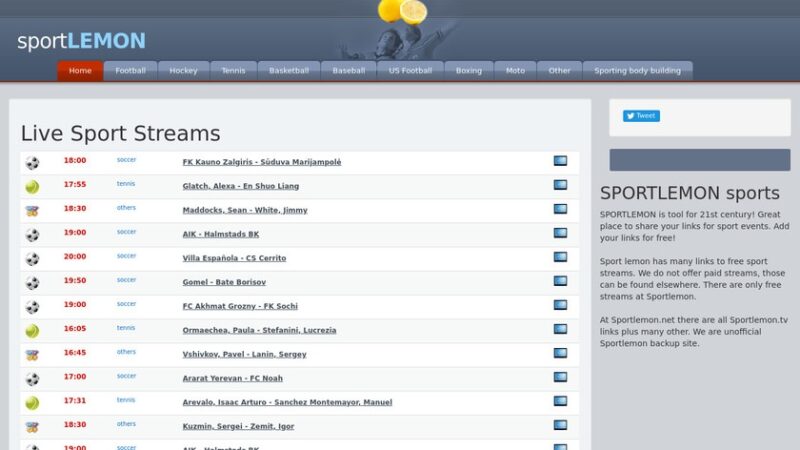Open Kuzmin, Sergei - Zemit, Igor link
Screen dimensions: 800x450
pyautogui.click(x=238, y=426)
